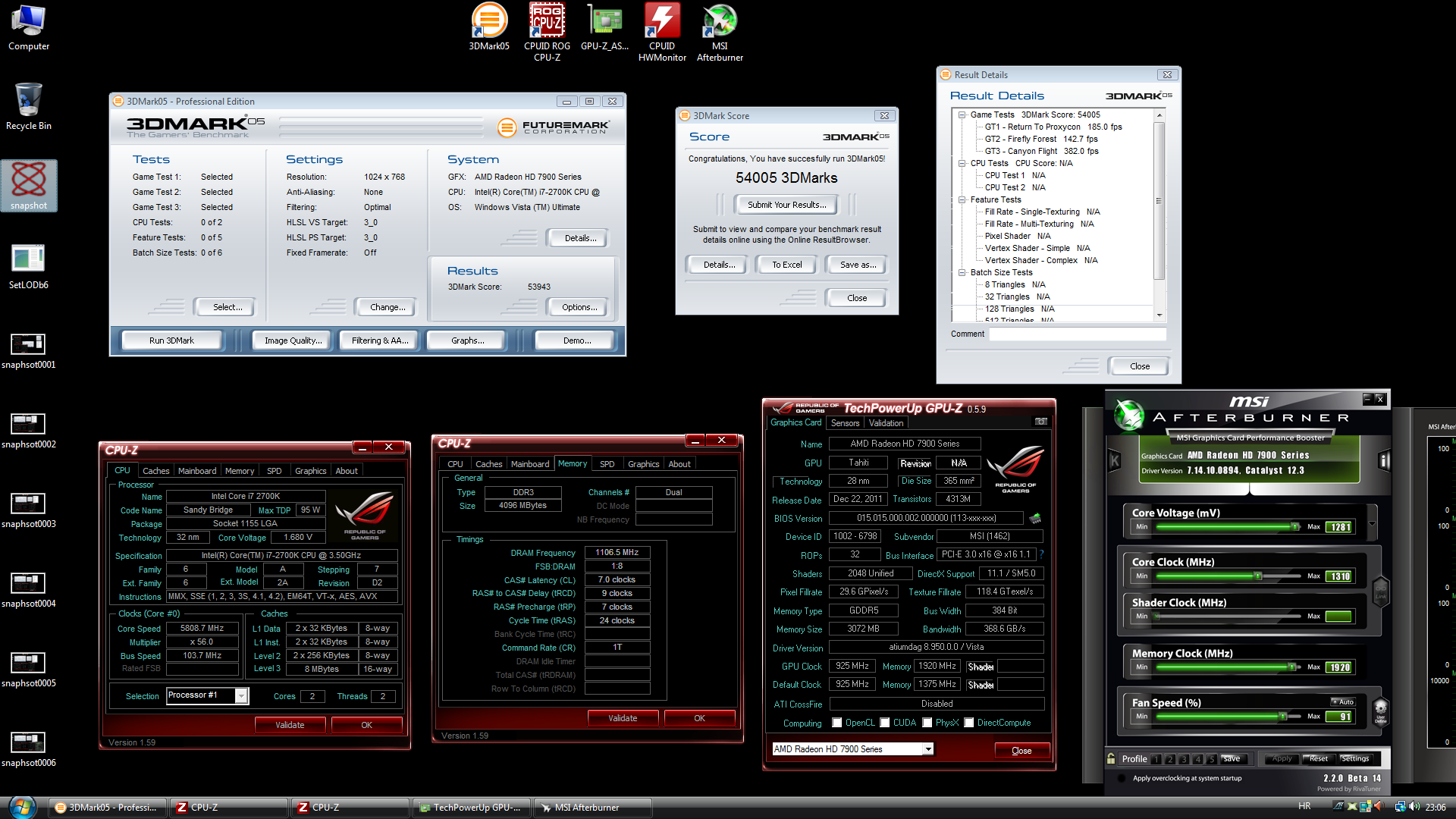Click the Afterburner jet logo icon

[x=1128, y=416]
